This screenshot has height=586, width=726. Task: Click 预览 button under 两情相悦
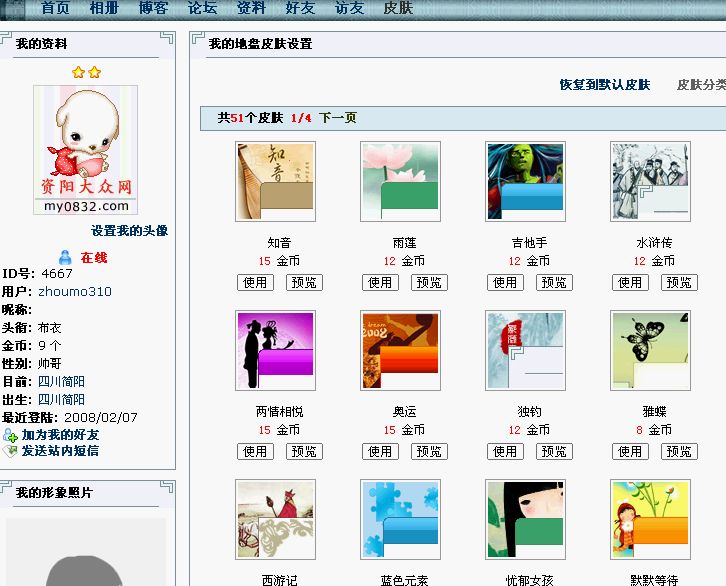click(304, 451)
